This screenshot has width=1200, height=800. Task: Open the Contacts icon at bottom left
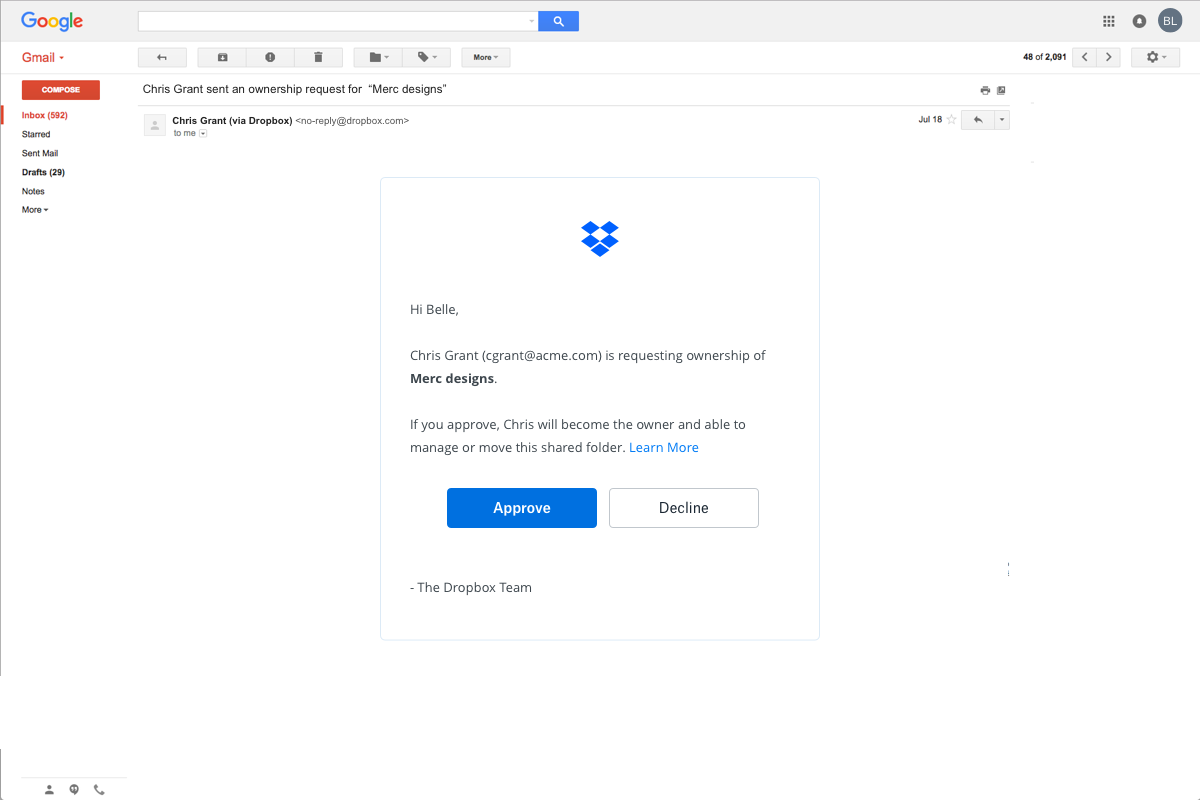click(x=50, y=790)
